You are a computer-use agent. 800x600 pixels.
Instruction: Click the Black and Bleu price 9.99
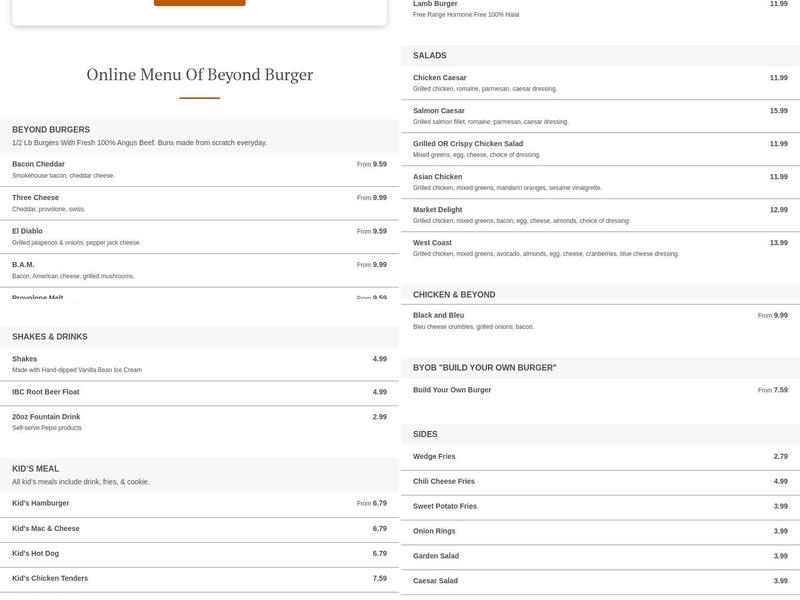coord(781,315)
